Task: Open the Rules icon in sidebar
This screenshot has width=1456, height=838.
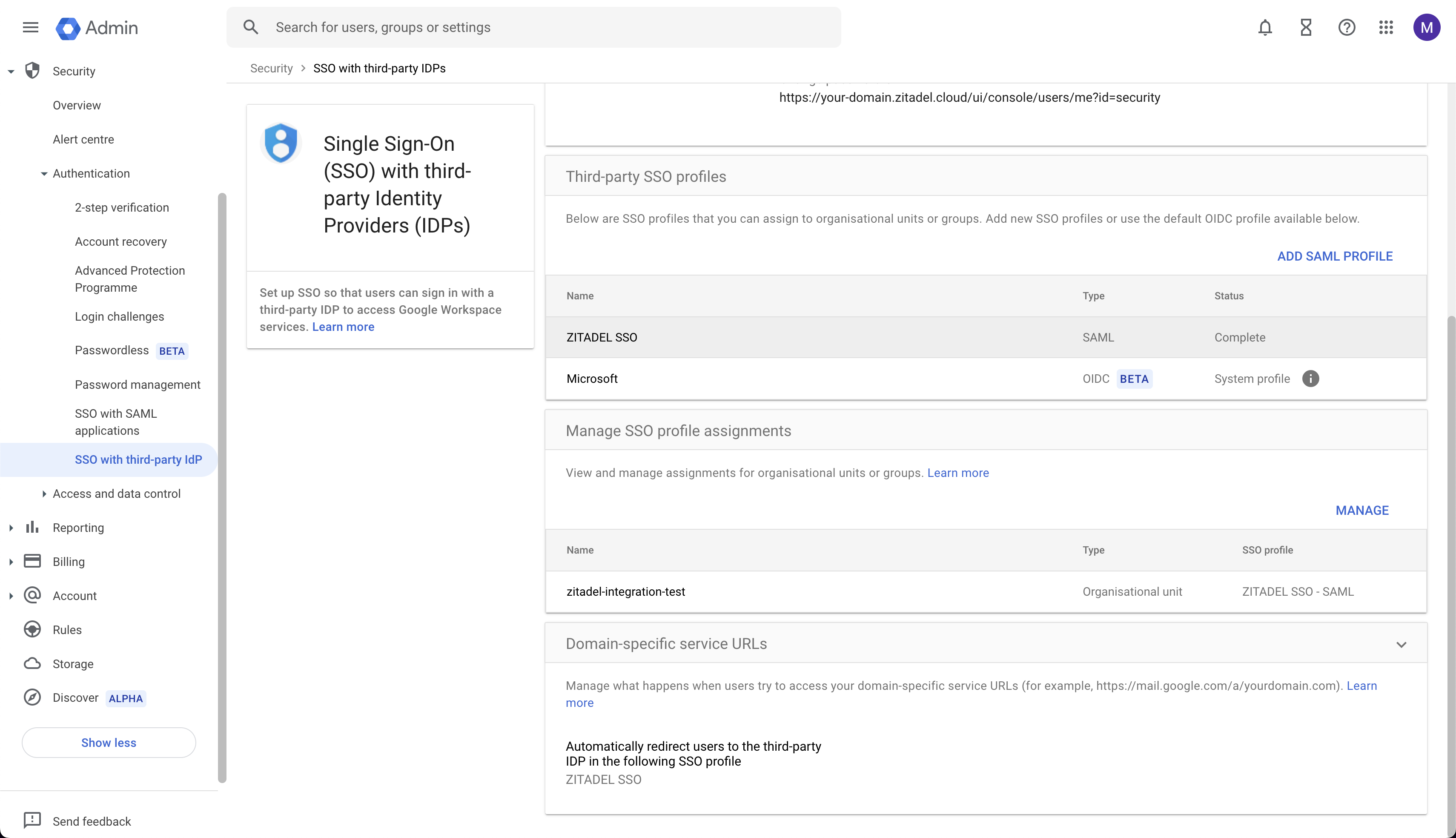Action: click(x=32, y=629)
